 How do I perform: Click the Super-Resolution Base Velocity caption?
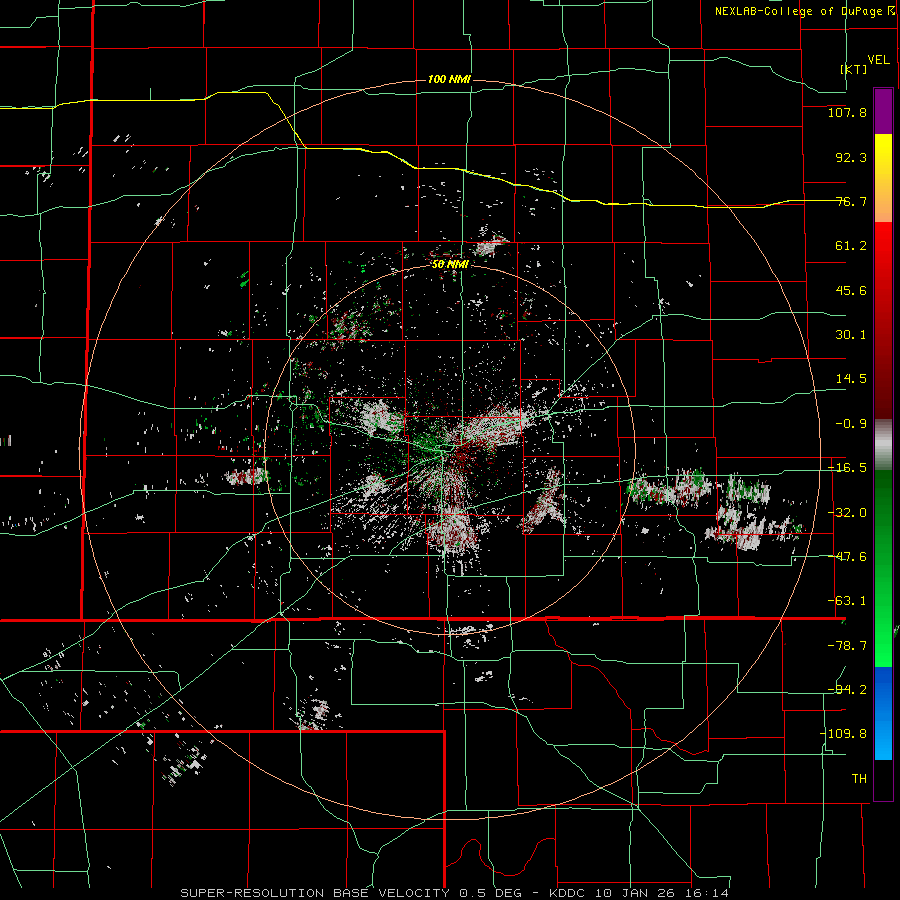pos(455,893)
